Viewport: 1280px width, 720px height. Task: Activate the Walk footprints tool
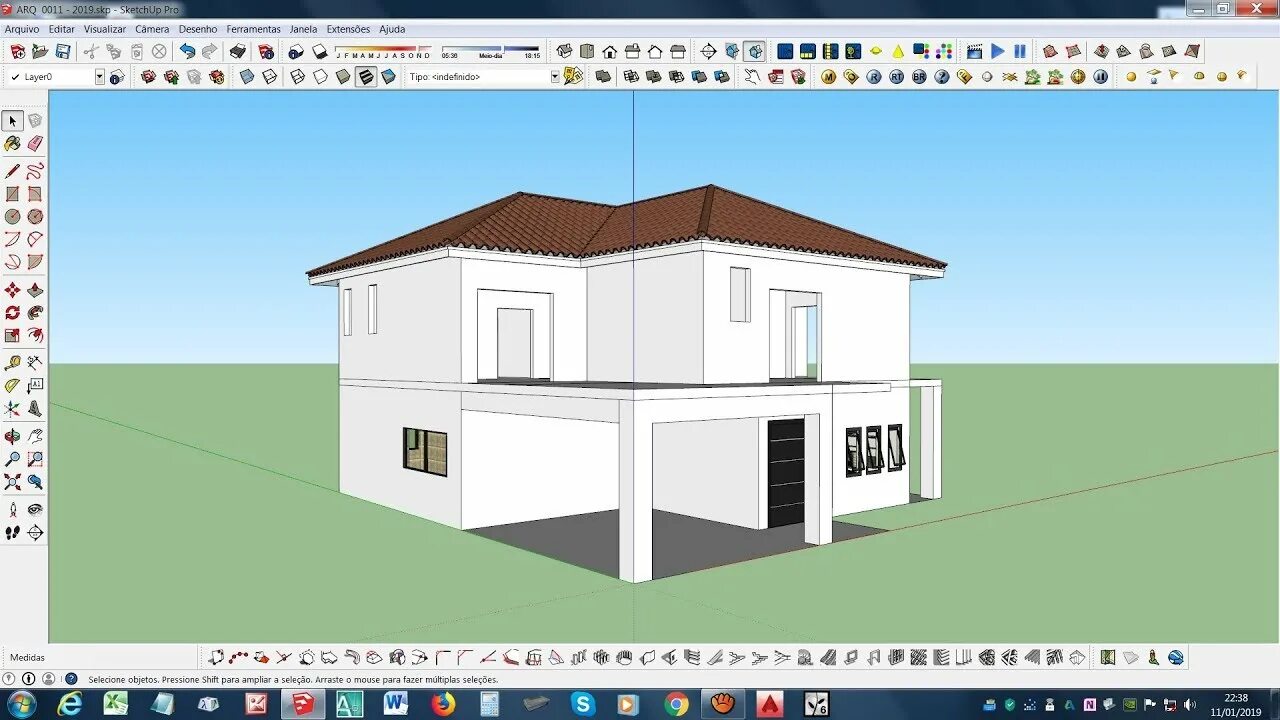(13, 533)
